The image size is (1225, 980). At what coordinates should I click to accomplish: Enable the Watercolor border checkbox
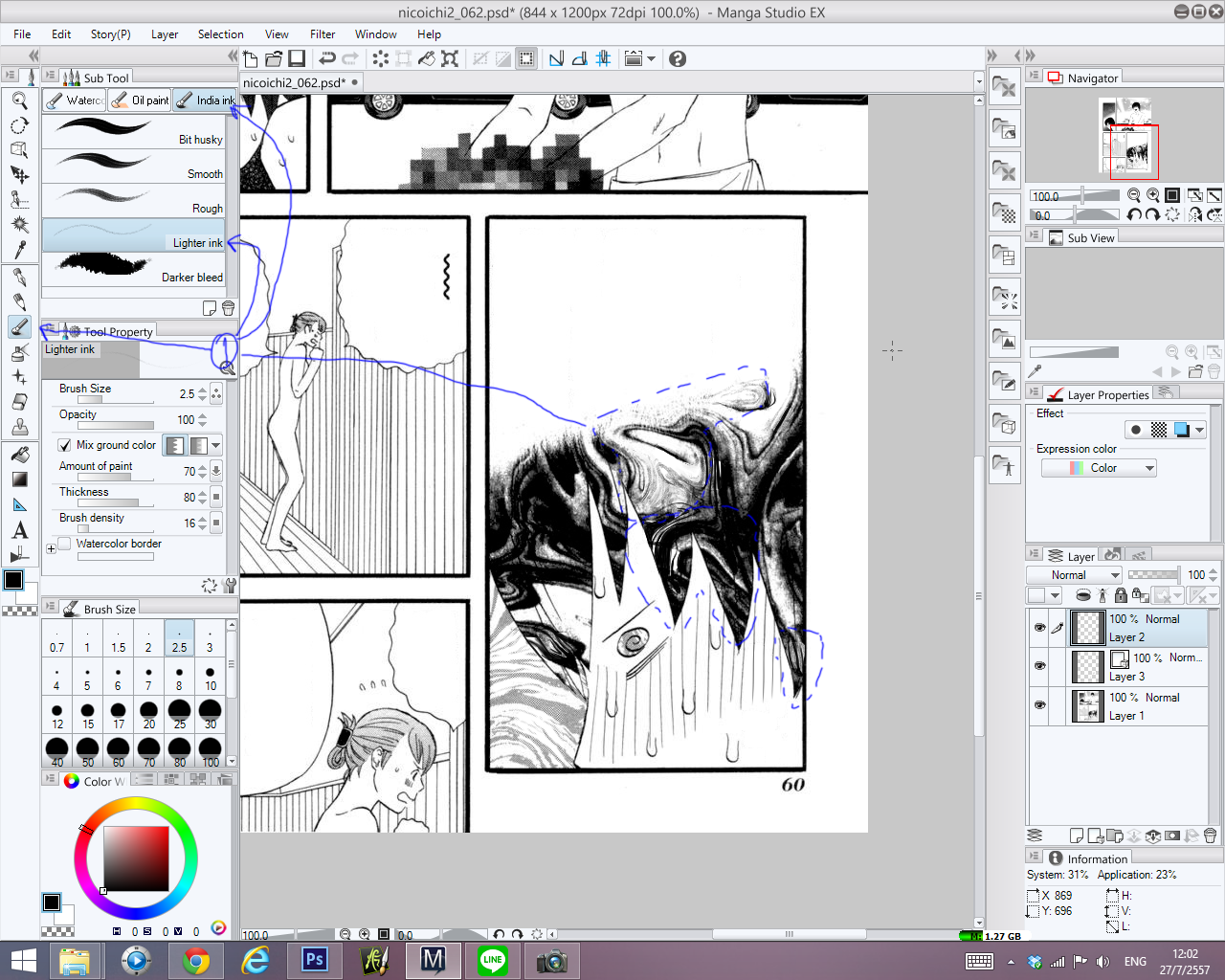click(x=65, y=544)
